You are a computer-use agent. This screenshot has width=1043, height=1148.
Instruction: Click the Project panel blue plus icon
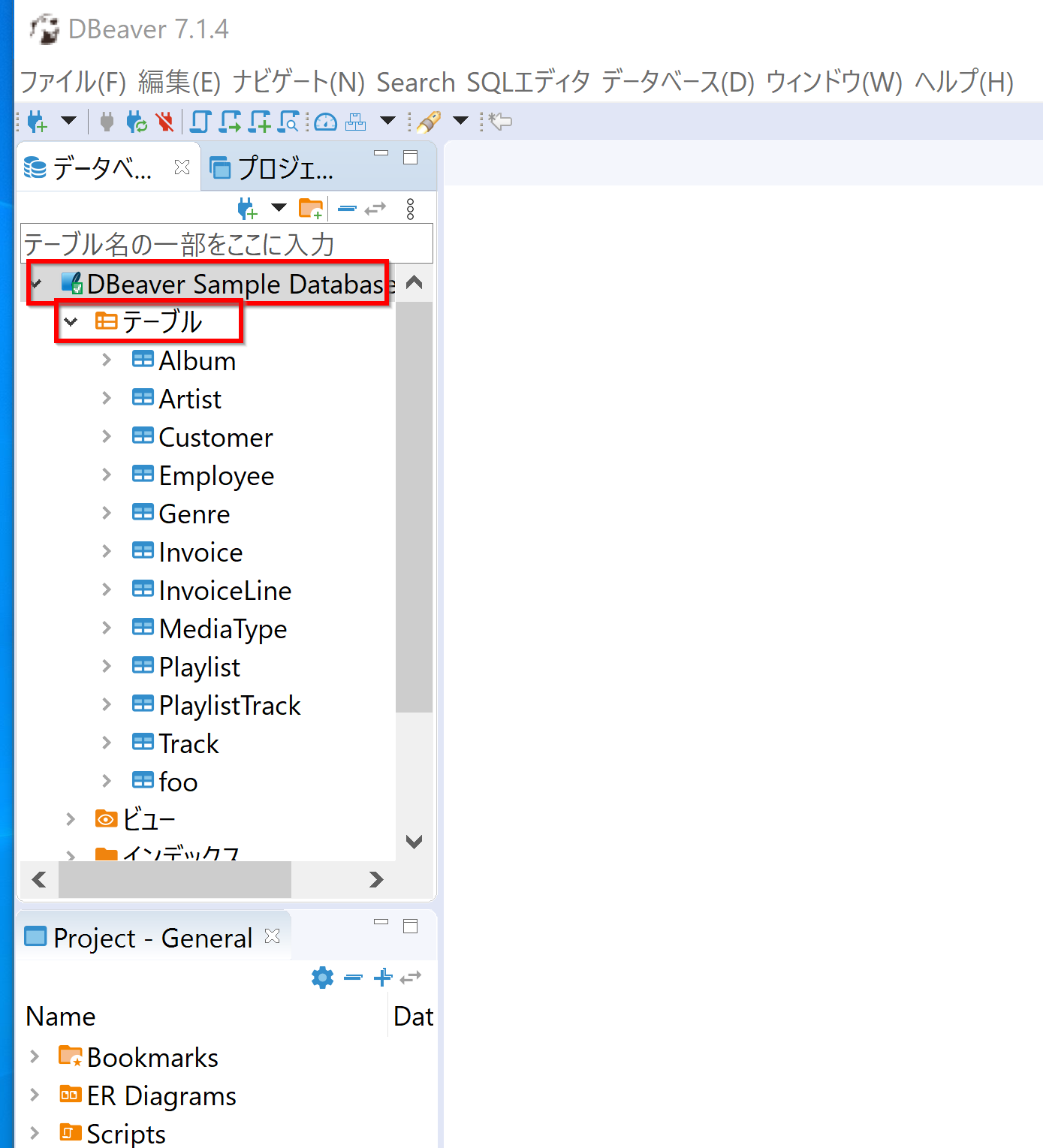click(383, 977)
